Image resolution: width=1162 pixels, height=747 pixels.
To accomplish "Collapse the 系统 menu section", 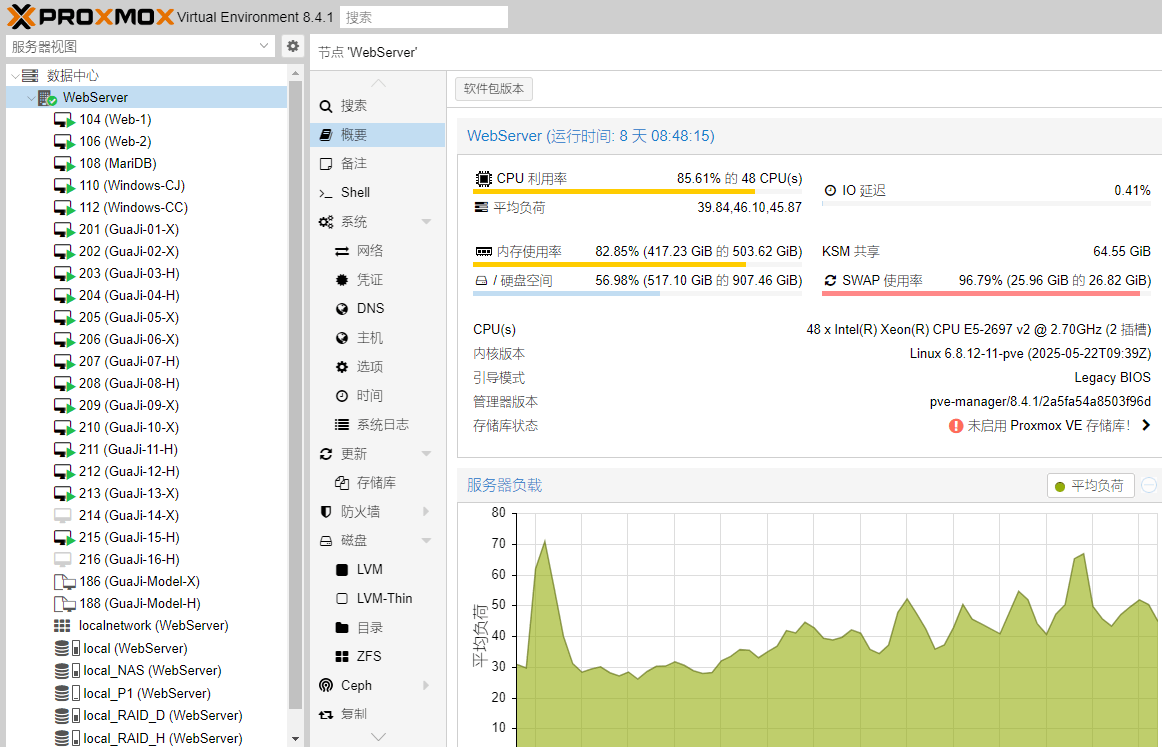I will pyautogui.click(x=426, y=222).
